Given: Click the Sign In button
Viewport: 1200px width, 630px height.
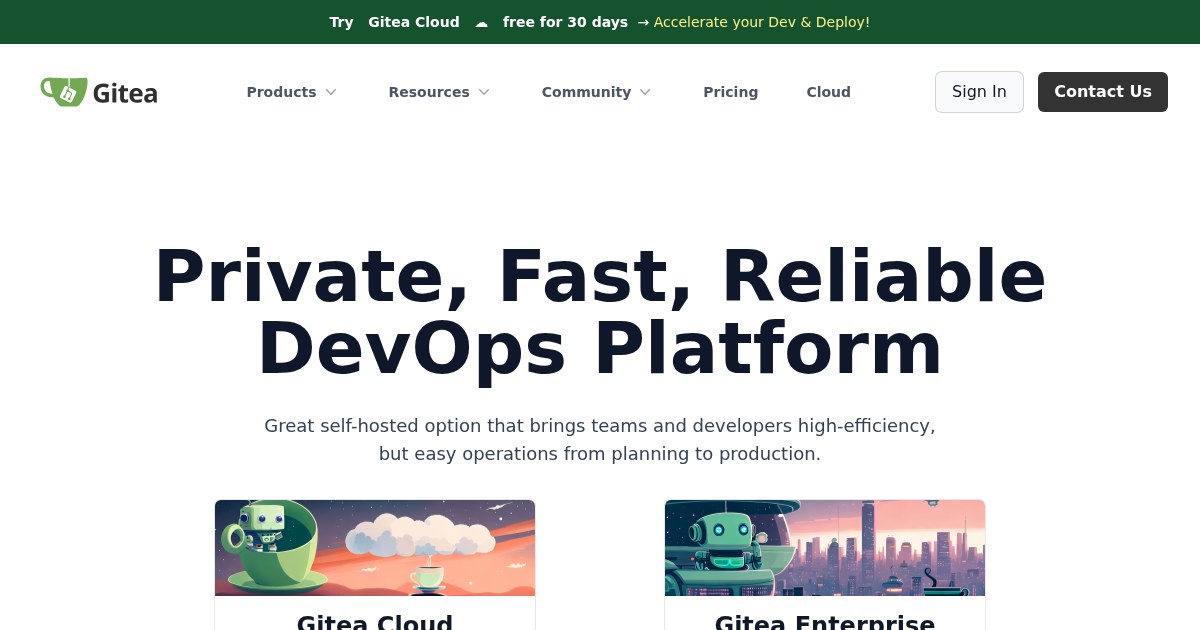Looking at the screenshot, I should click(x=979, y=92).
